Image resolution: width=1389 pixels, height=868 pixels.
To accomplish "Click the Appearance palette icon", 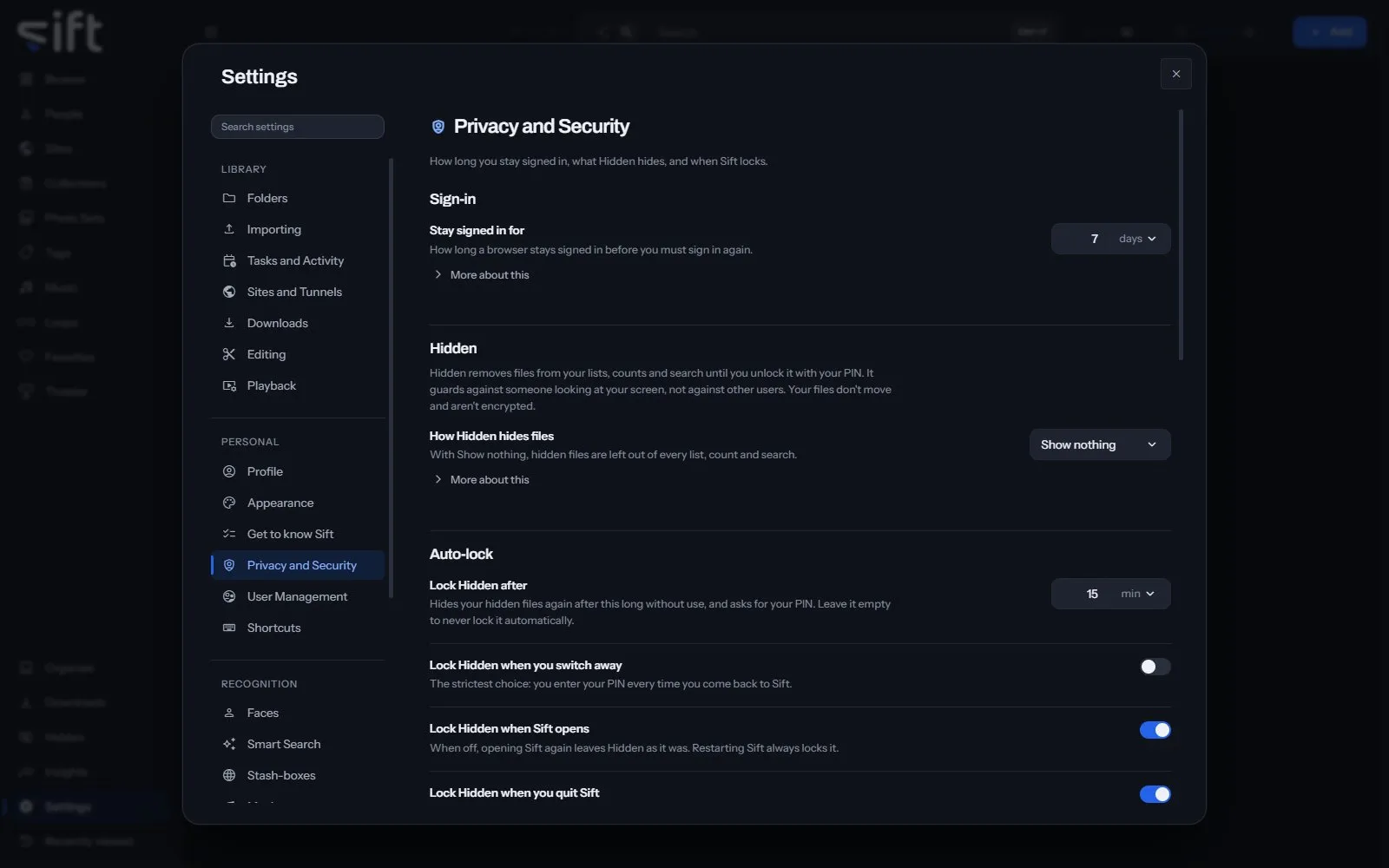I will [x=229, y=503].
